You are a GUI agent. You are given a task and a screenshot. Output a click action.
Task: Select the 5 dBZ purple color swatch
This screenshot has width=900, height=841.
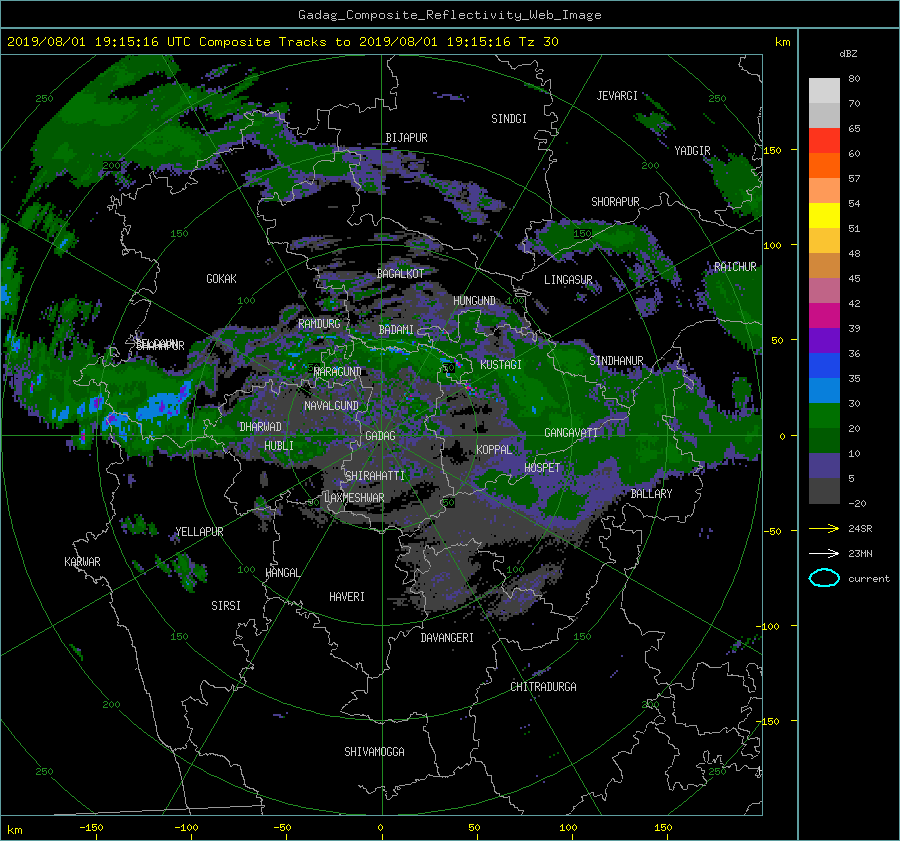824,465
